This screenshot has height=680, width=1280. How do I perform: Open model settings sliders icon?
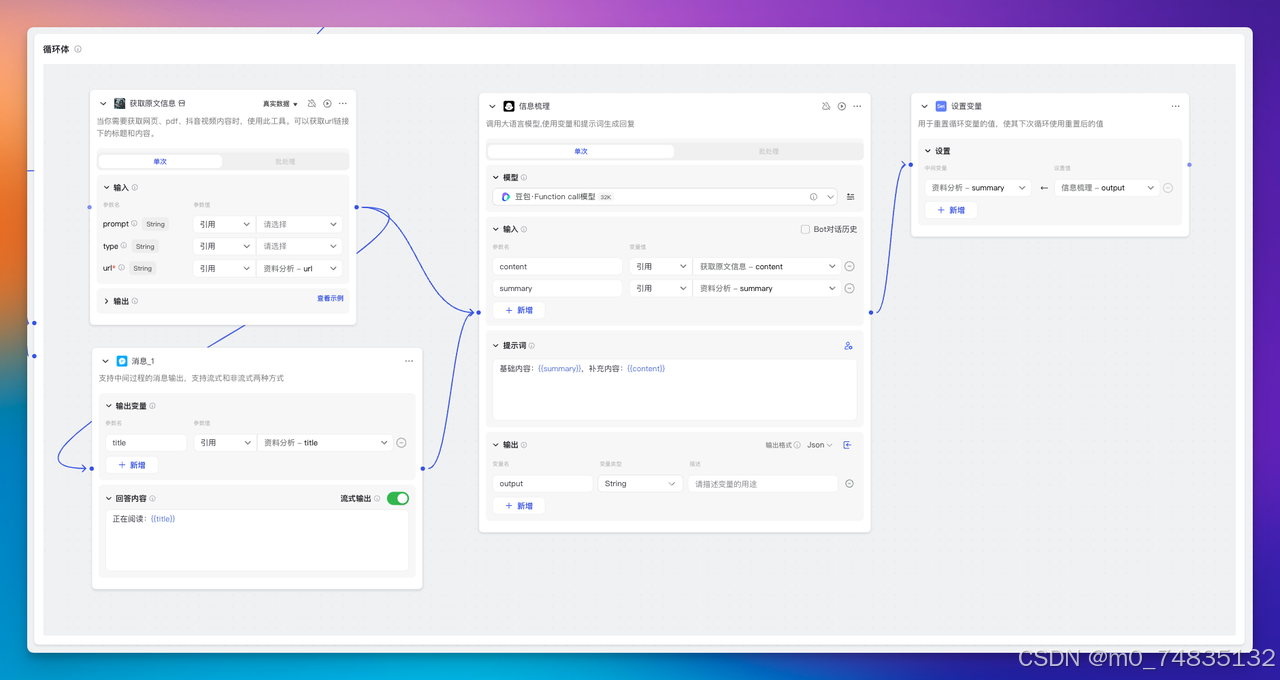pos(850,197)
